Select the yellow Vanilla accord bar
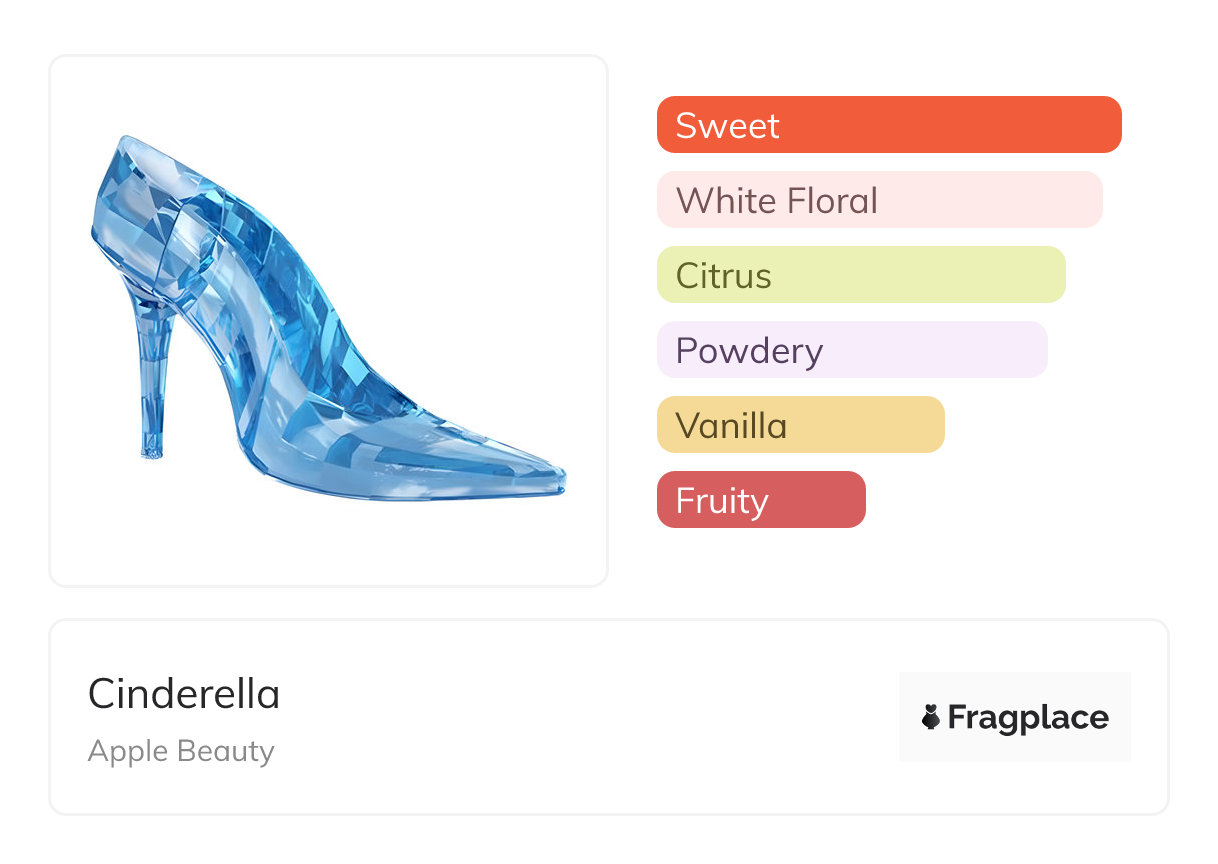Image resolution: width=1218 pixels, height=864 pixels. coord(800,425)
